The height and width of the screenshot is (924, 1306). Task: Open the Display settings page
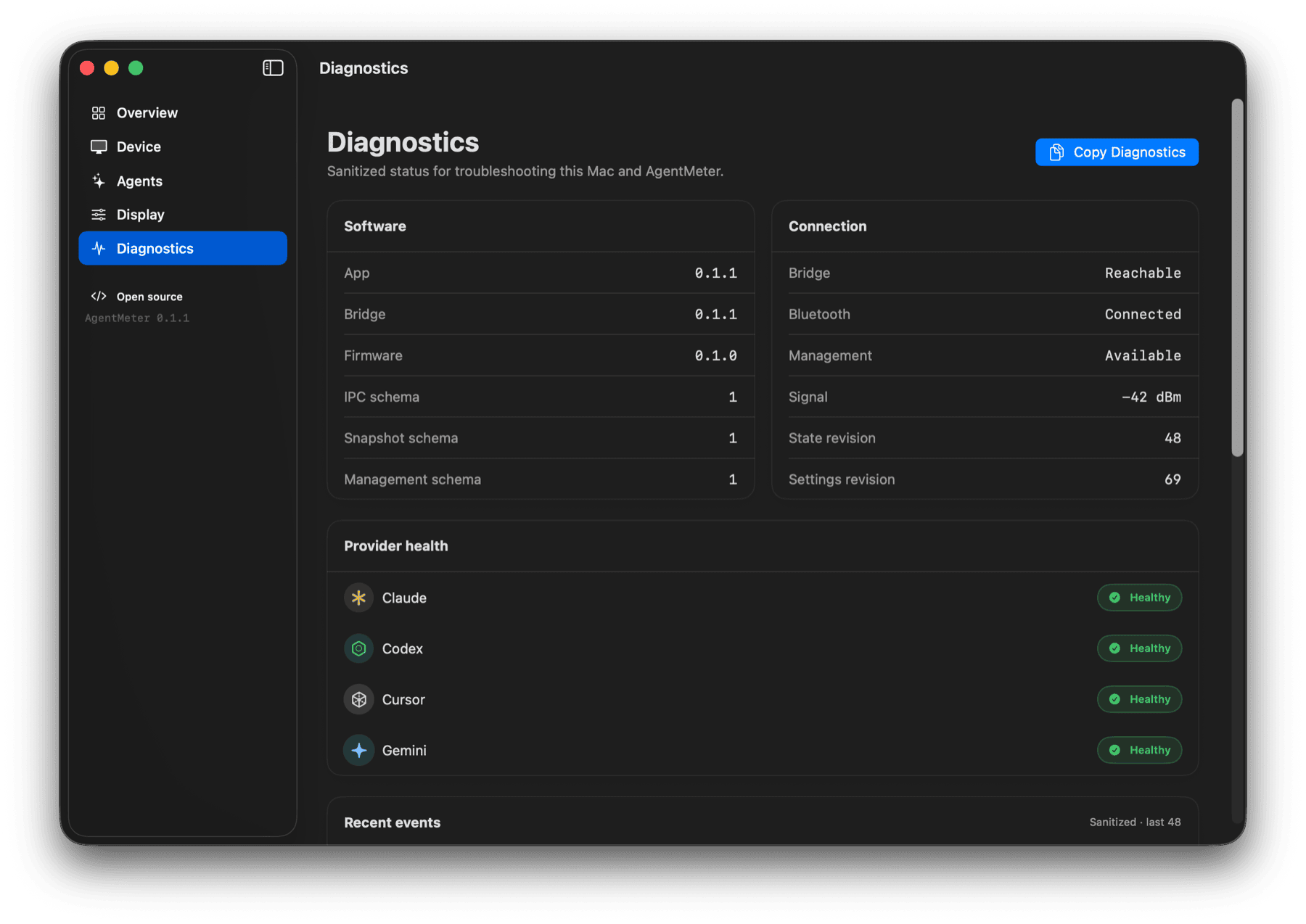click(x=183, y=215)
